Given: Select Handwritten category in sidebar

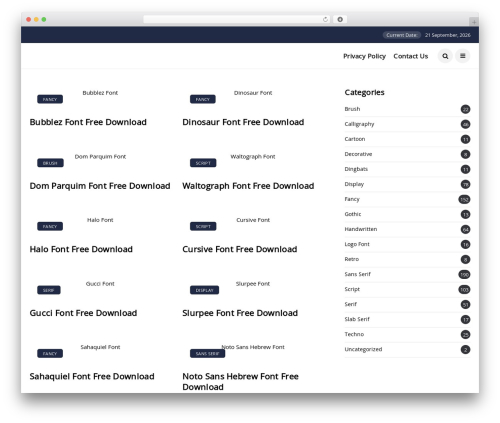Looking at the screenshot, I should click(x=361, y=229).
